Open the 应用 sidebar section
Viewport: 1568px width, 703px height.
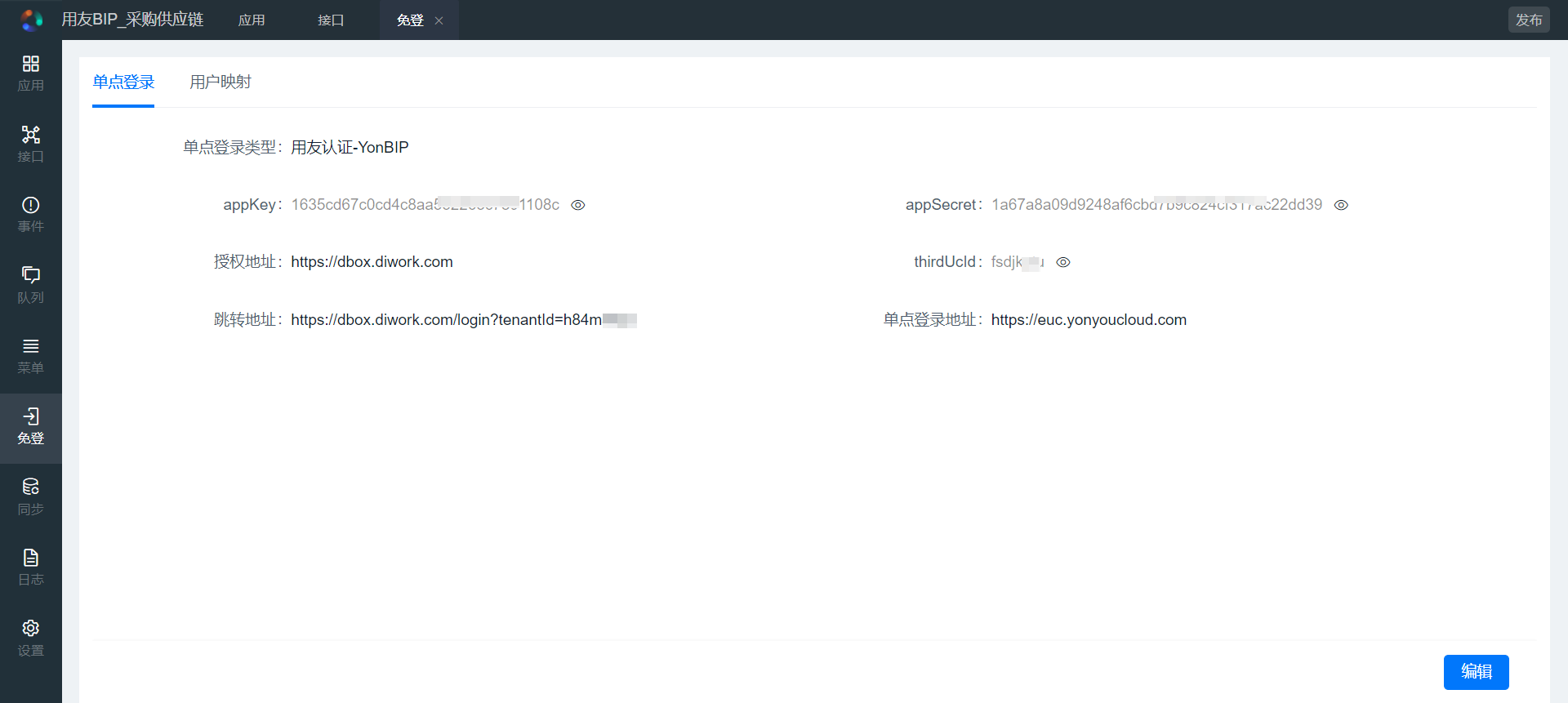31,73
